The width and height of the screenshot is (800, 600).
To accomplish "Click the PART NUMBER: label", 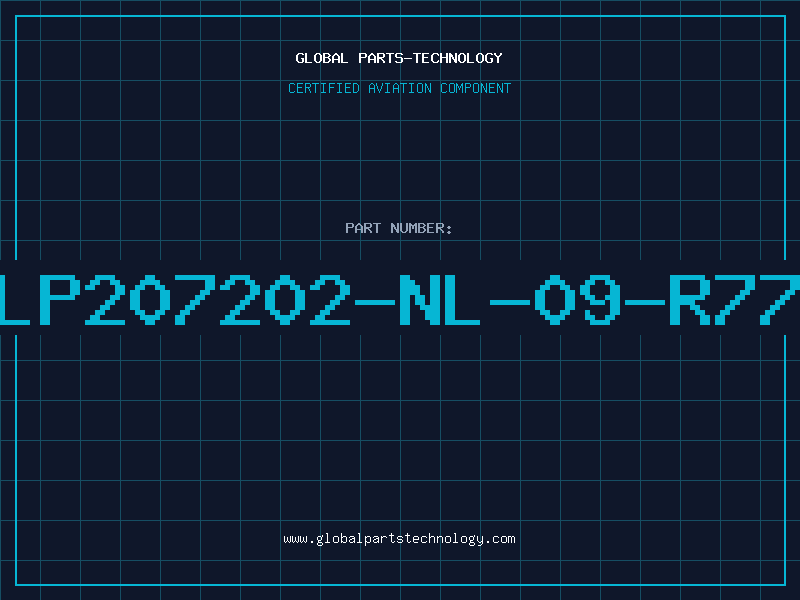I will coord(399,228).
